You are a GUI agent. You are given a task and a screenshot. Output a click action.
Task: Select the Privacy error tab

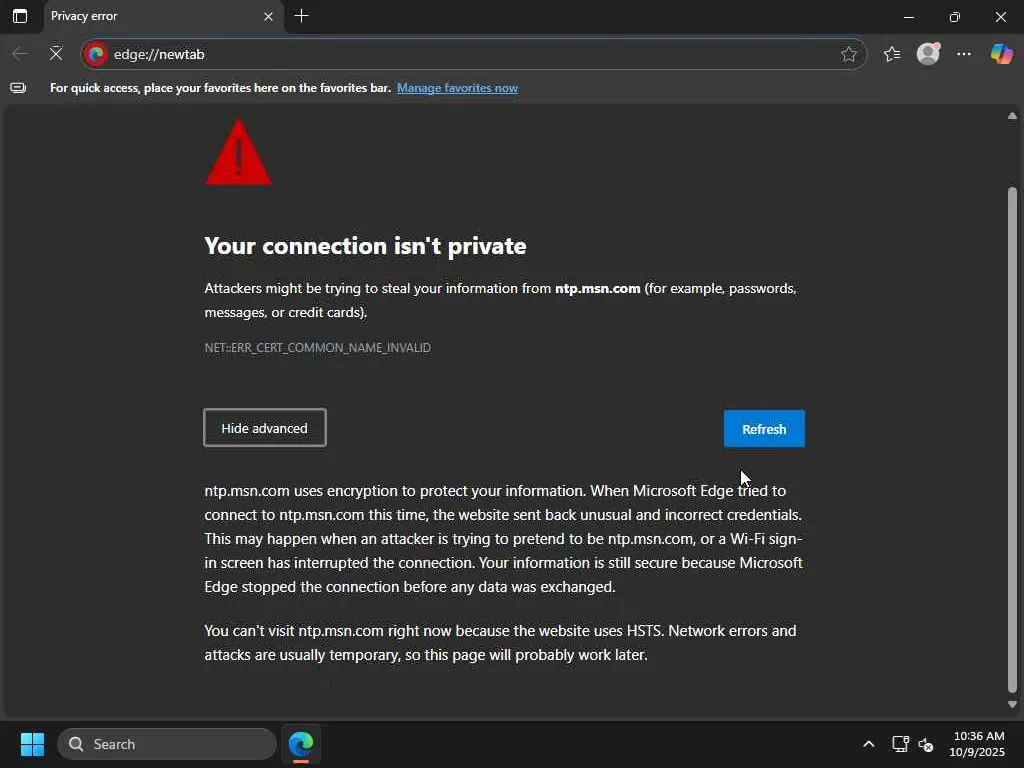150,16
